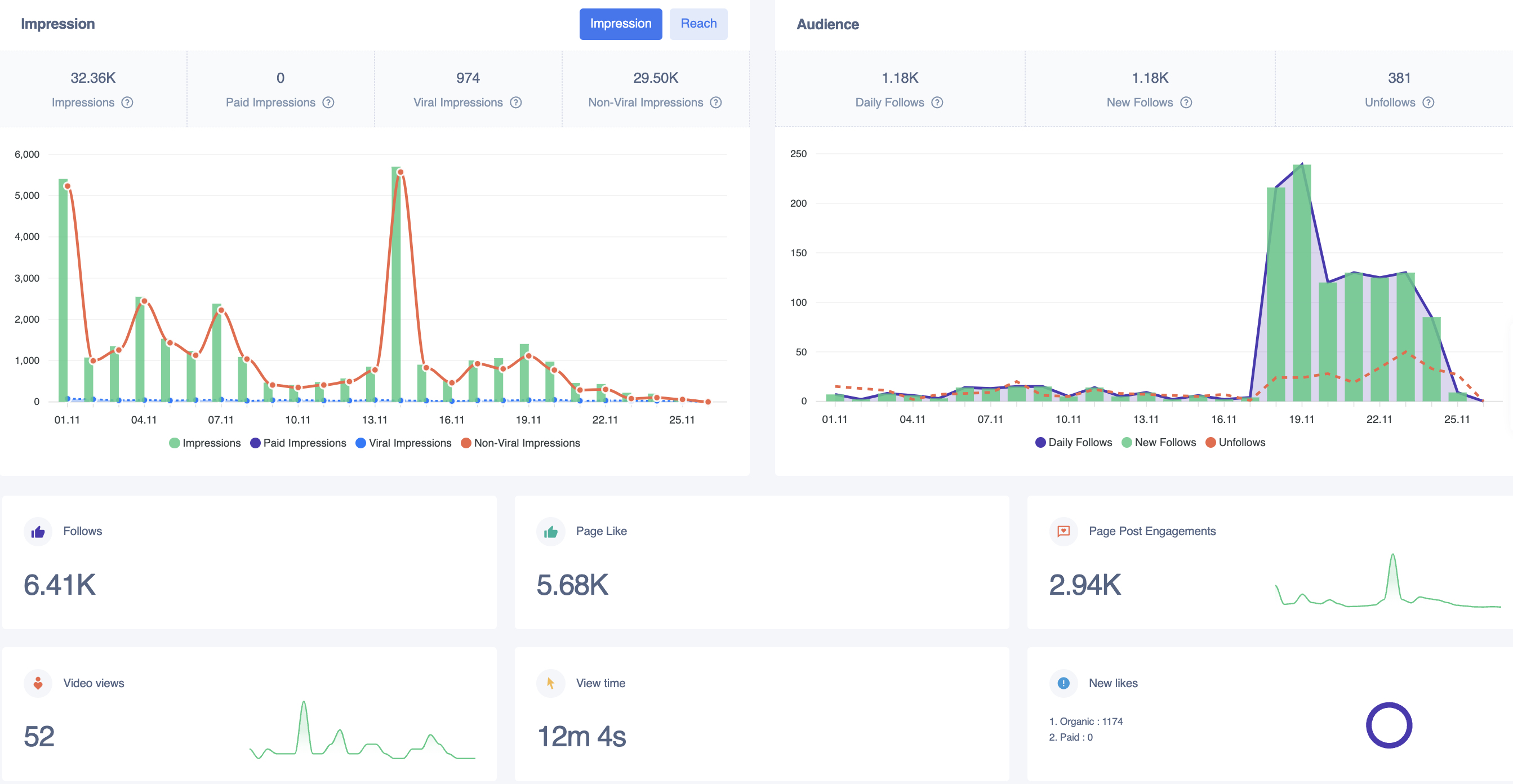
Task: Click the Follows thumbs-up icon
Action: pyautogui.click(x=38, y=532)
